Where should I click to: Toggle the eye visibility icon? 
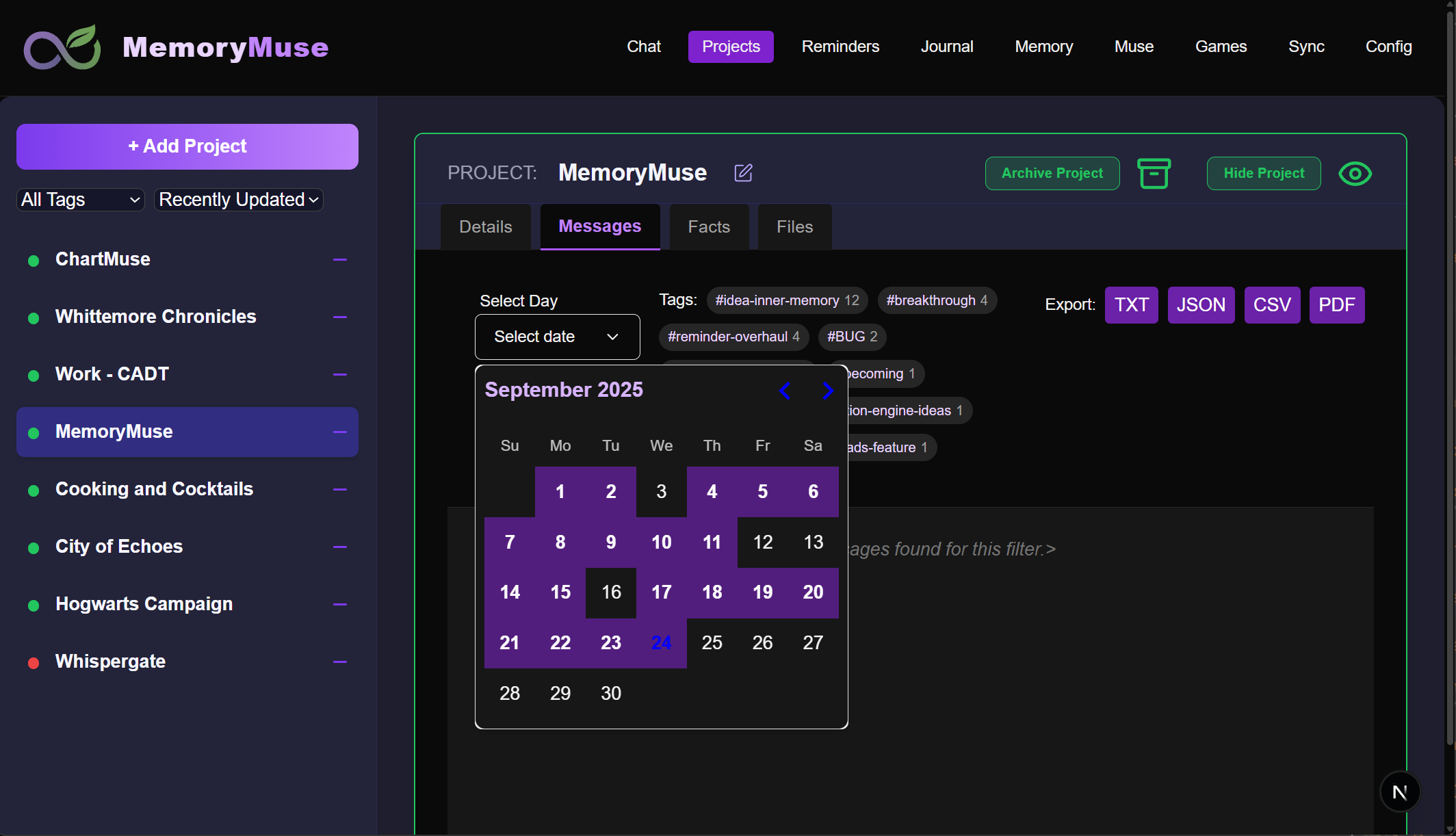pos(1355,173)
